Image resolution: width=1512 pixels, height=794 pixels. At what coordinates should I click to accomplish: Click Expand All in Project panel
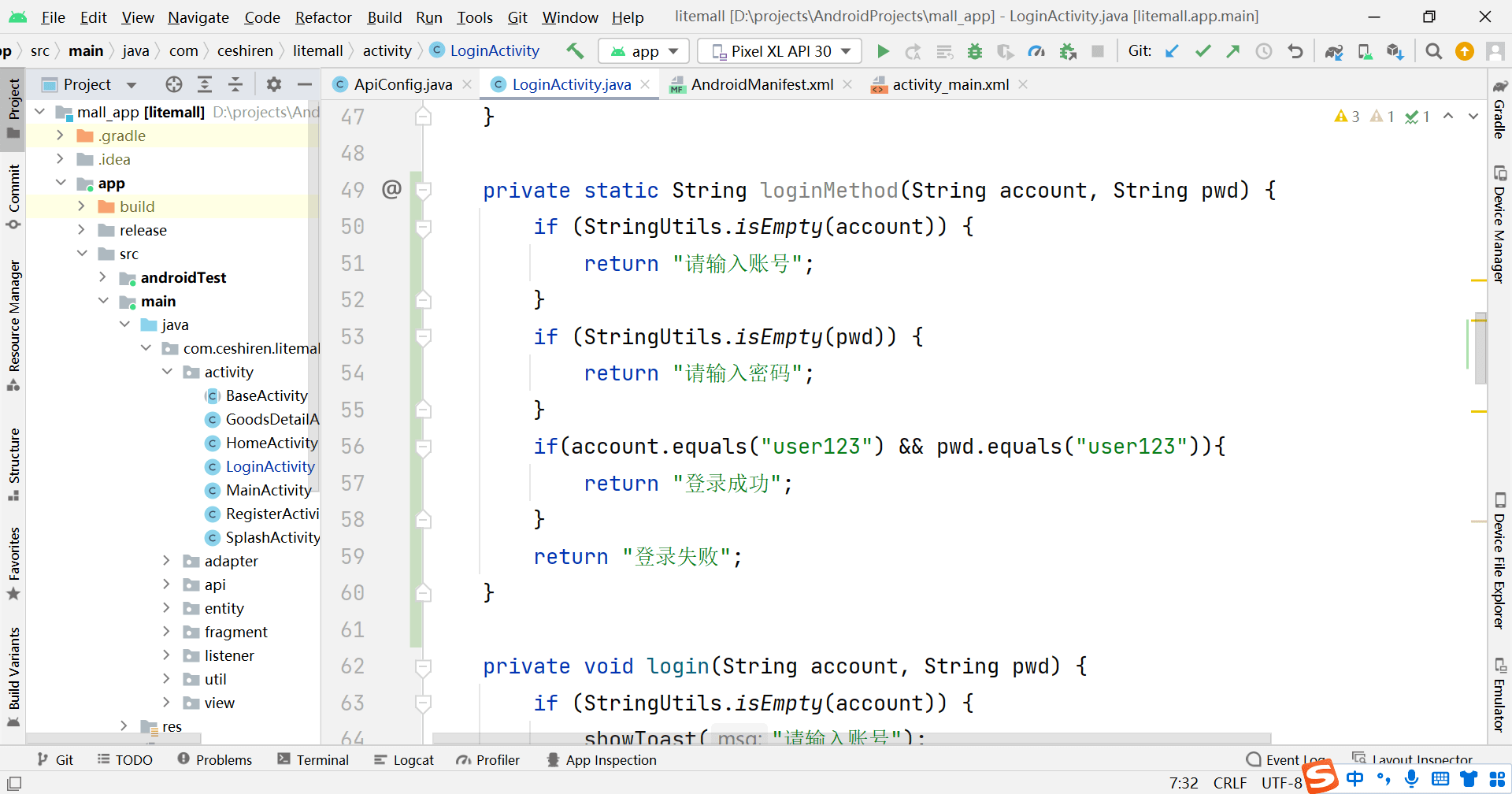(x=205, y=84)
